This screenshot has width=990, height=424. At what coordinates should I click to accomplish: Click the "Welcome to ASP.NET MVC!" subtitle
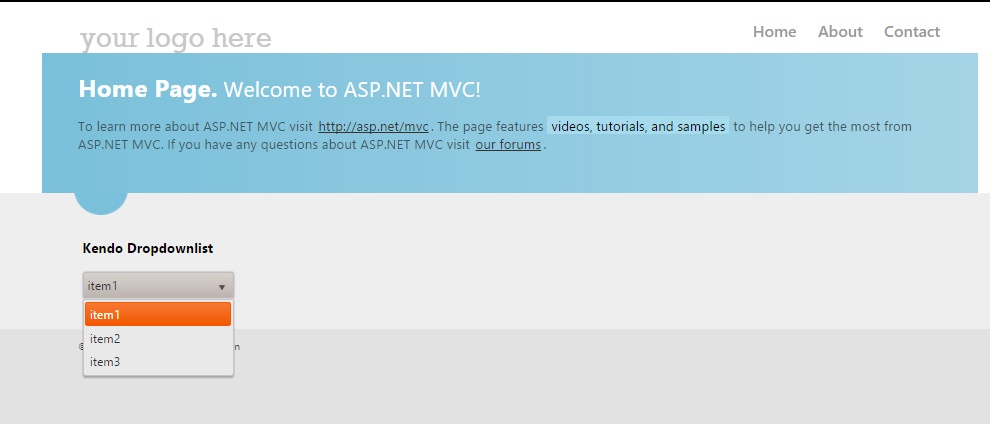pyautogui.click(x=352, y=90)
